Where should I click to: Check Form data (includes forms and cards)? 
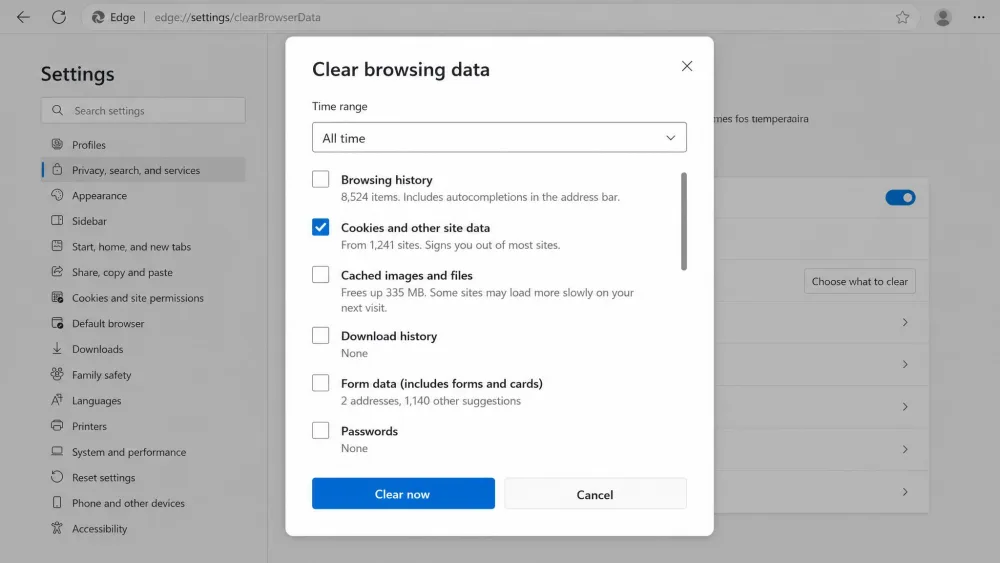click(320, 383)
